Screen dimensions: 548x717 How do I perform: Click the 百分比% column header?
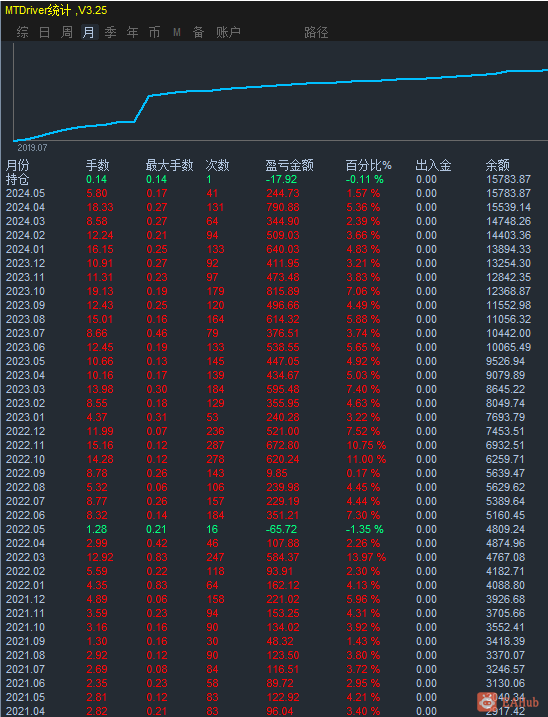369,165
